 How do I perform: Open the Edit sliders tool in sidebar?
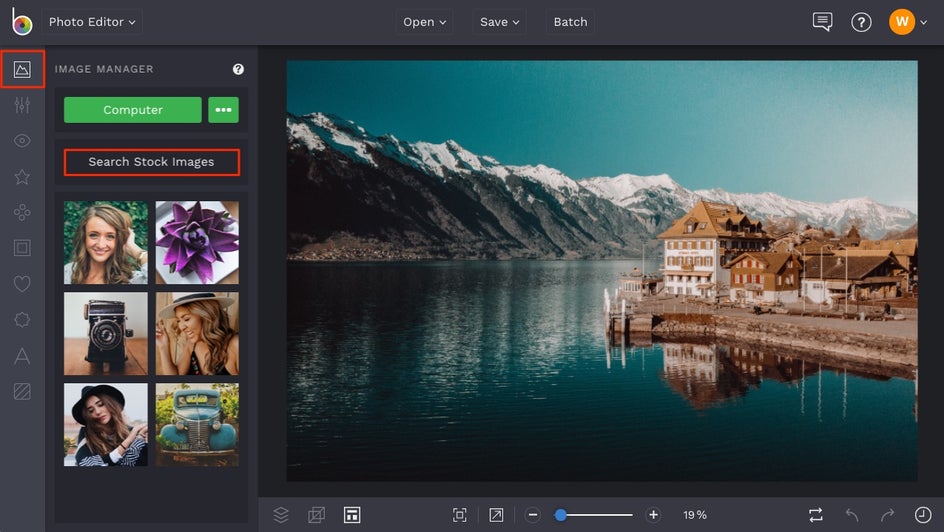[22, 105]
